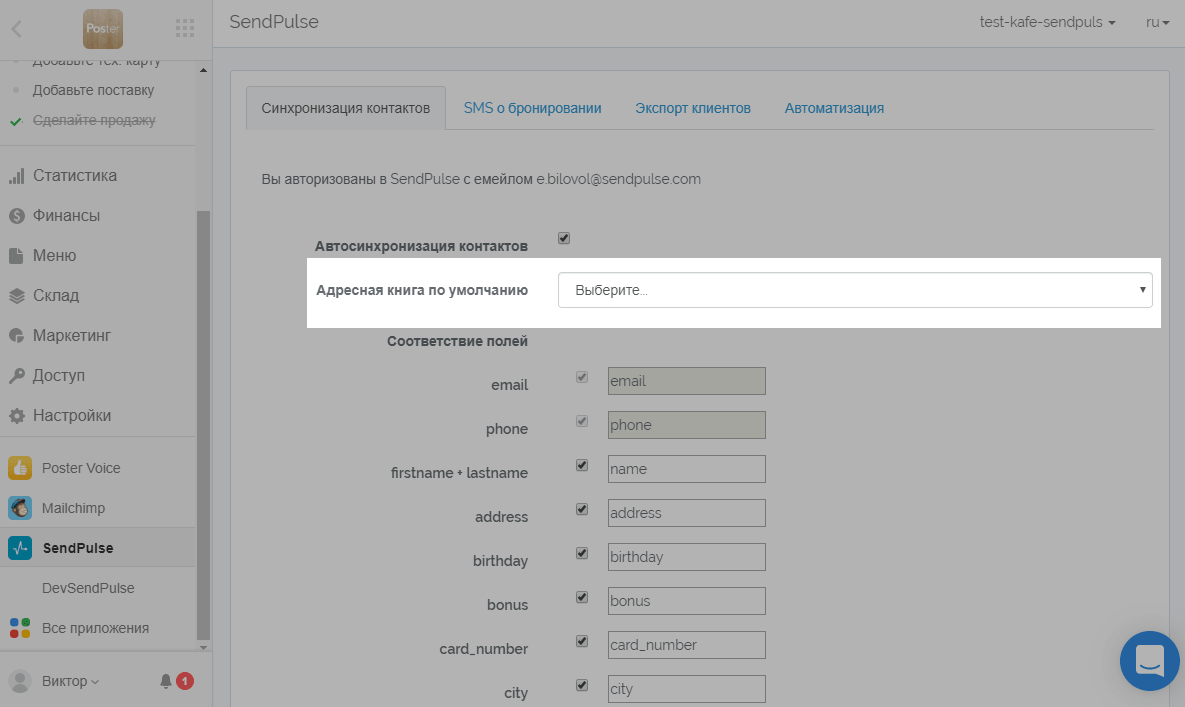Click Добавьте поставку onboarding step

pyautogui.click(x=93, y=91)
